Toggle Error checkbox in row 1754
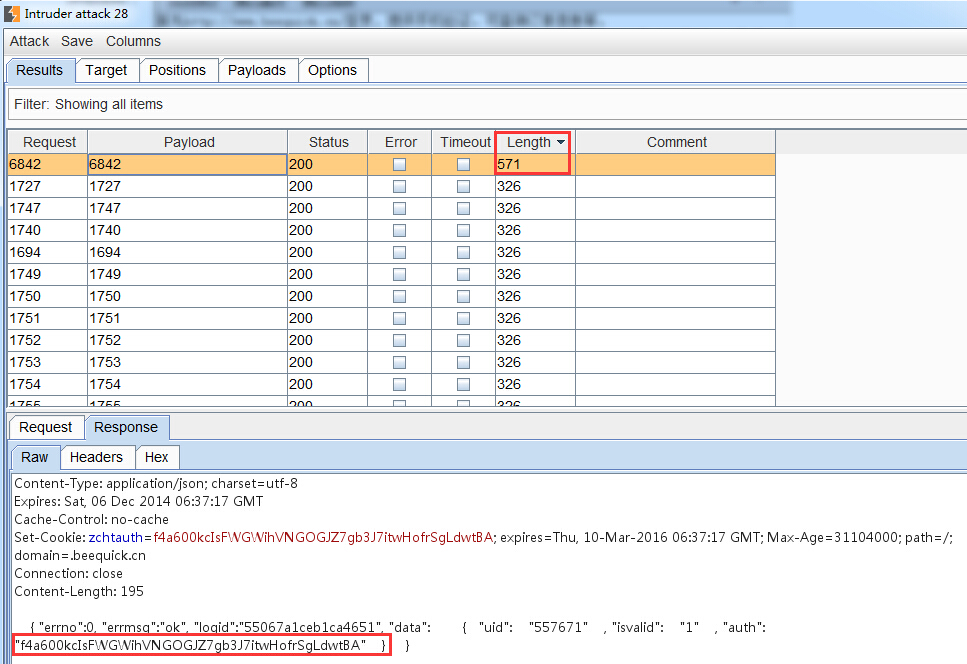The height and width of the screenshot is (664, 967). [400, 384]
